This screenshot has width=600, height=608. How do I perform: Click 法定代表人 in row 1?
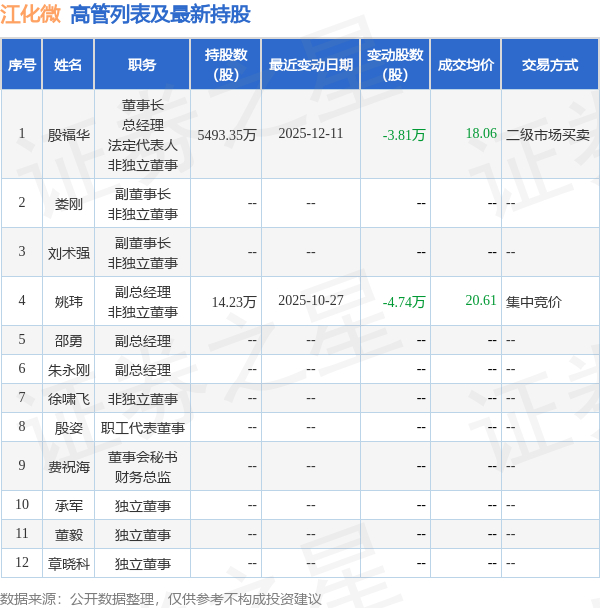pos(142,145)
